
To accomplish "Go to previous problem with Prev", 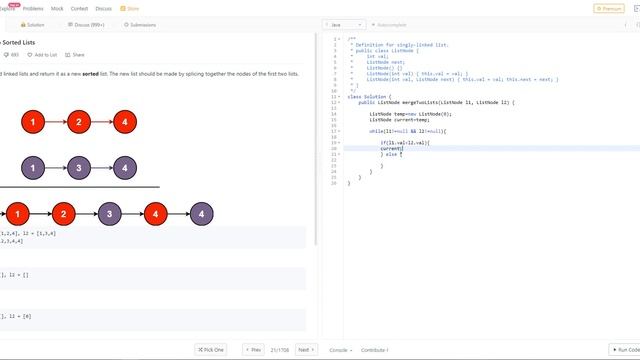I will (x=253, y=350).
